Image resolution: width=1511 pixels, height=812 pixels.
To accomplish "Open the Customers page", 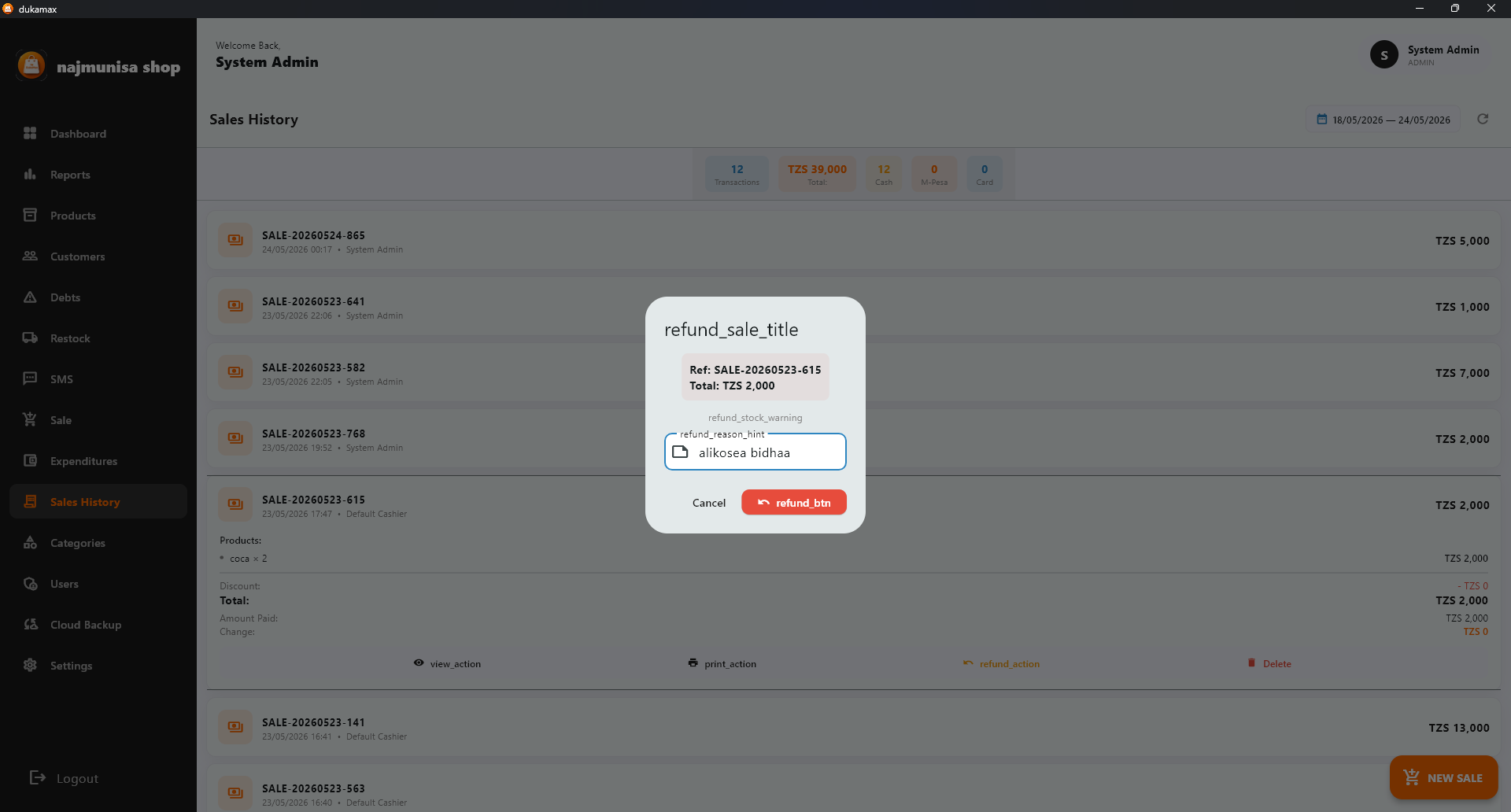I will (98, 257).
